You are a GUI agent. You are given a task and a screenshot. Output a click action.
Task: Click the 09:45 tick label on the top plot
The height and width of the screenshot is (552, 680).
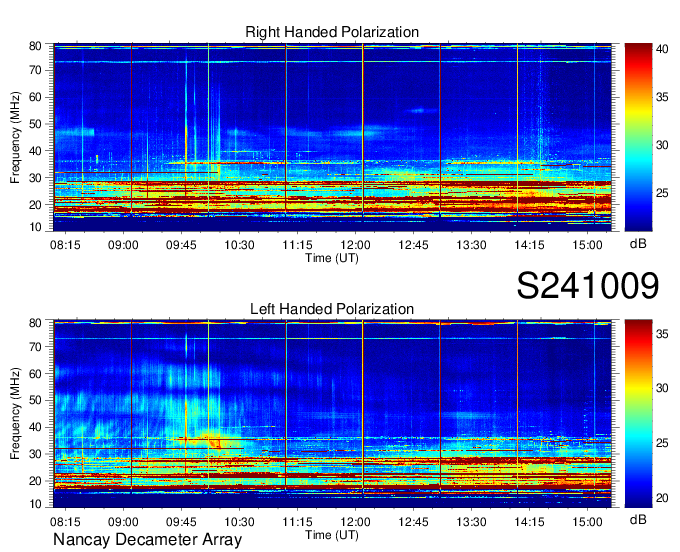[181, 245]
